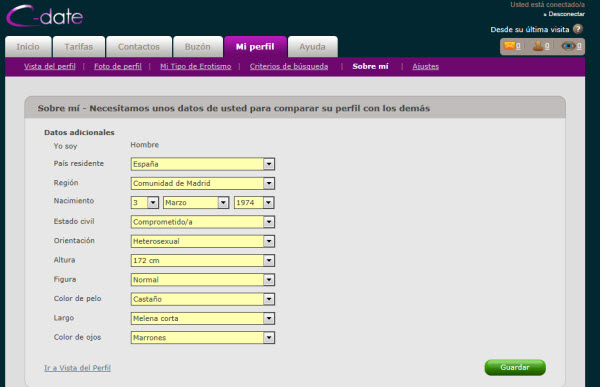
Task: Open the Buzón tab
Action: point(198,47)
